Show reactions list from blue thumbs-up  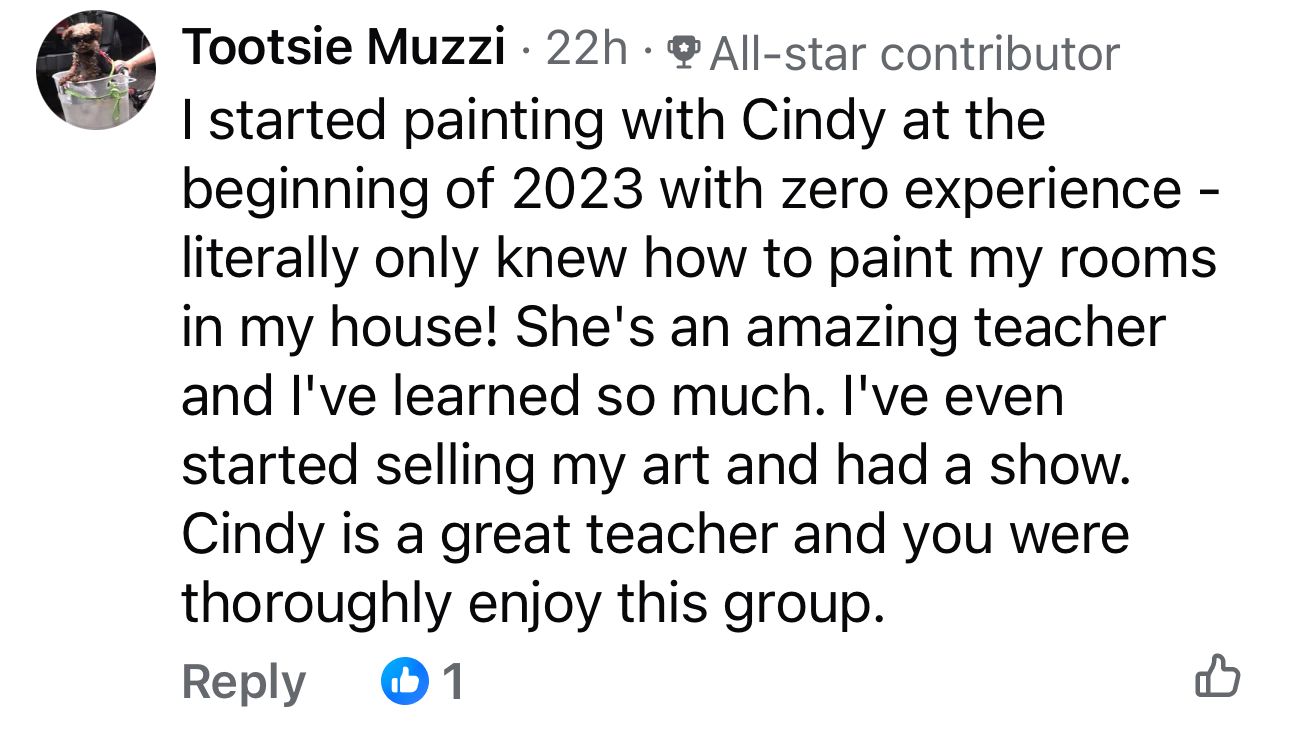point(404,682)
